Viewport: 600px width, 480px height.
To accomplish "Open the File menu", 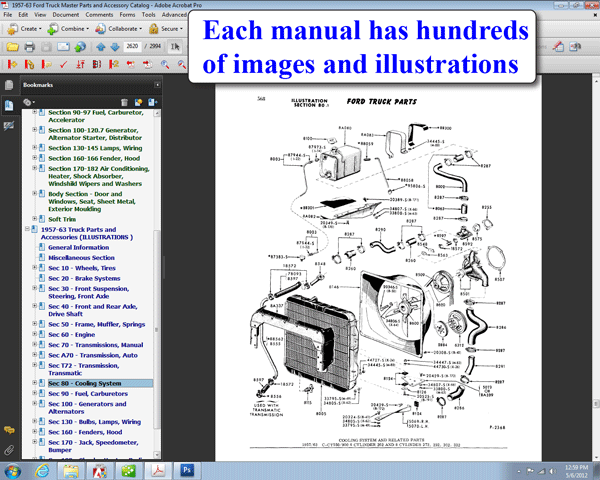I will pyautogui.click(x=8, y=15).
